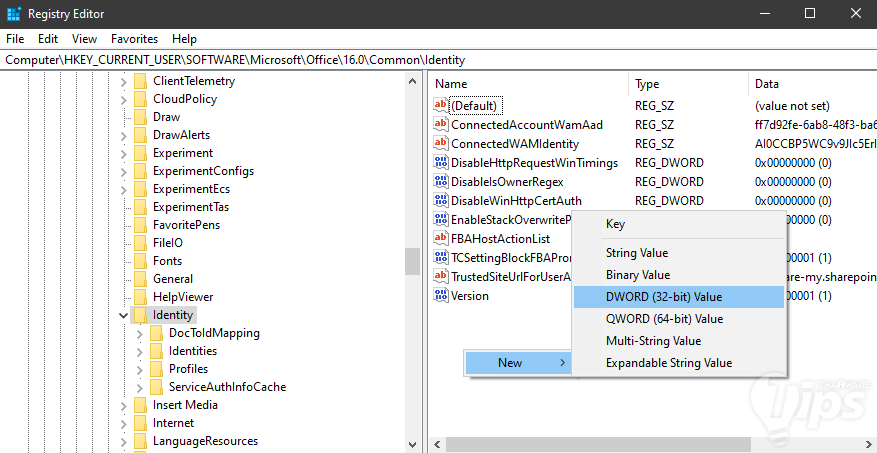Click the ServiceAuthInfoCache folder icon
877x453 pixels.
pos(156,387)
